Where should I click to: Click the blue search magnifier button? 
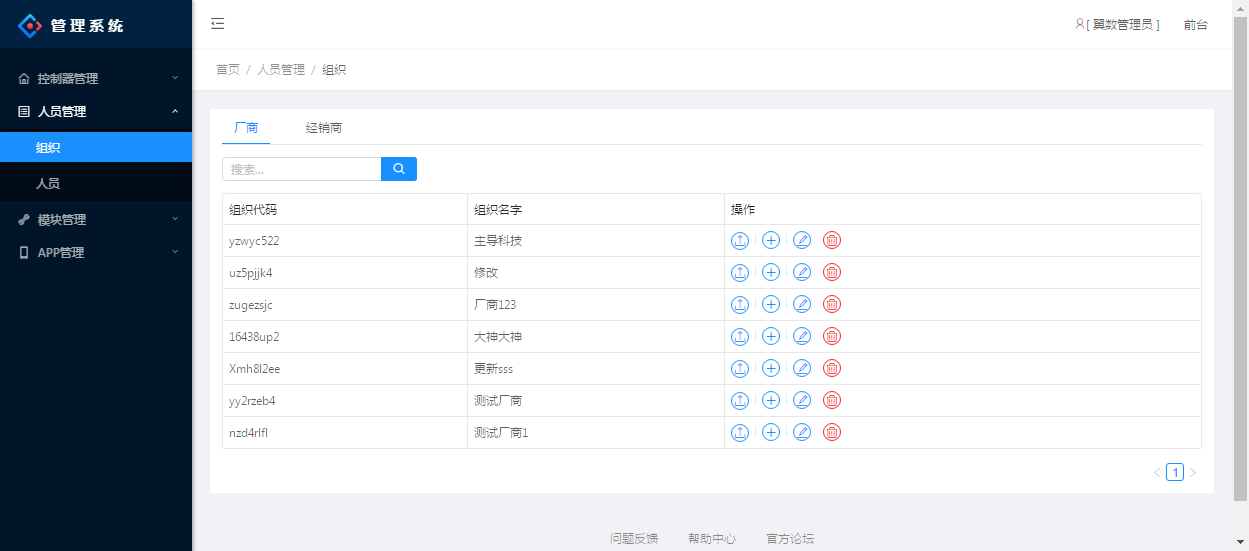(399, 169)
